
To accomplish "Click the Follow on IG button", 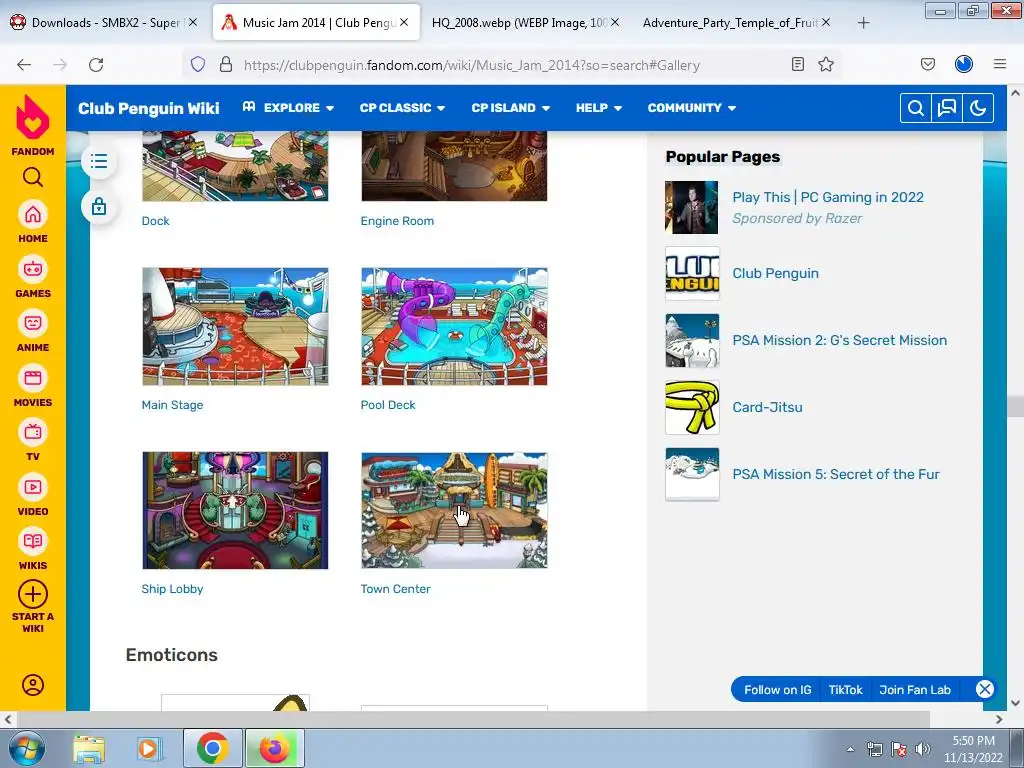I will pos(777,690).
